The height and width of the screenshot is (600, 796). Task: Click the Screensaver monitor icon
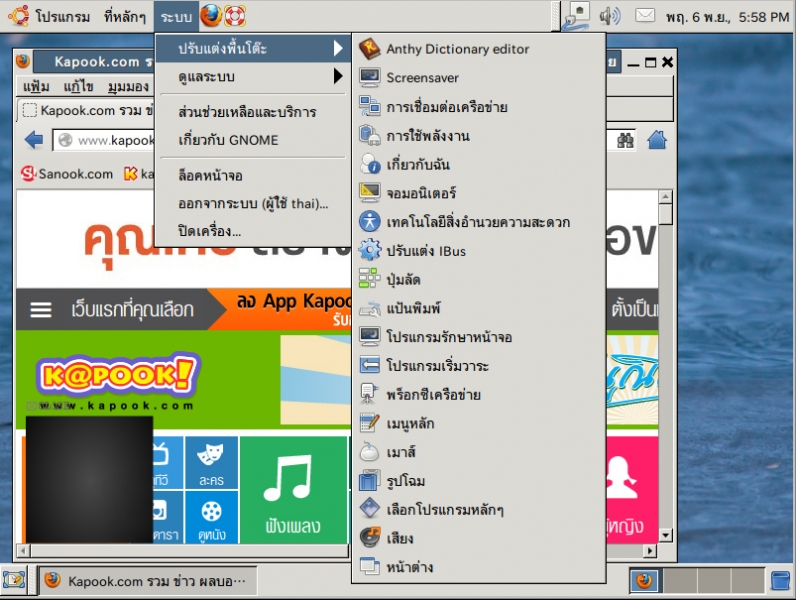pos(370,77)
